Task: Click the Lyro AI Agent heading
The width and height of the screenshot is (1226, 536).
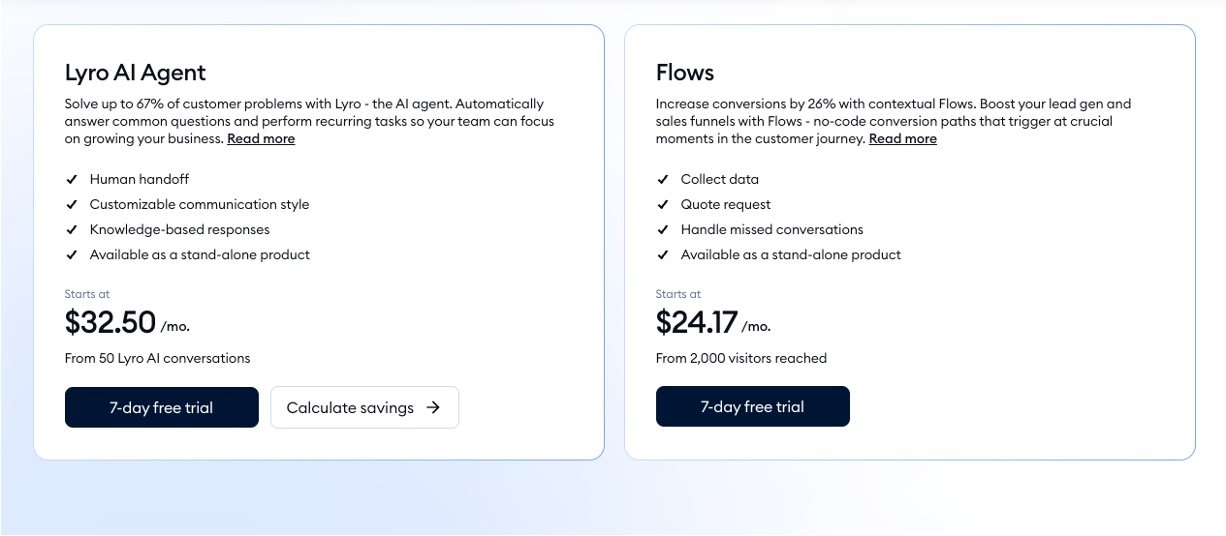Action: coord(135,72)
